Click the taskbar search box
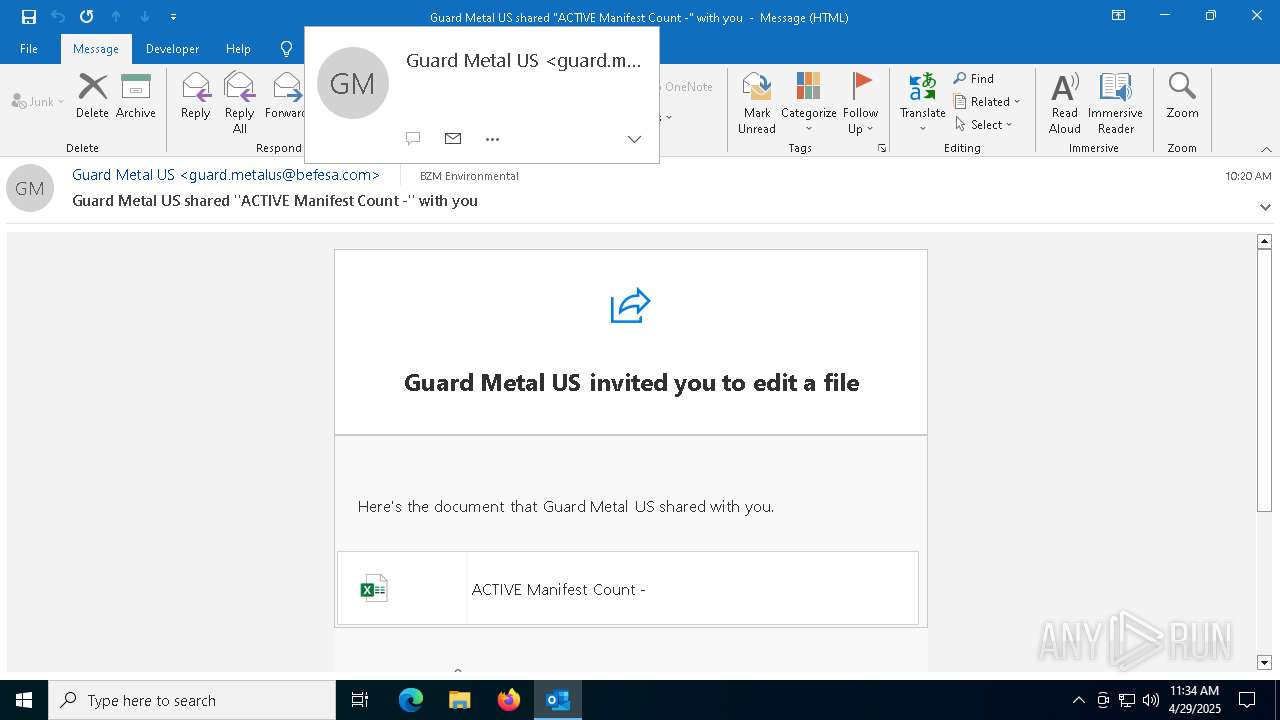 (192, 700)
